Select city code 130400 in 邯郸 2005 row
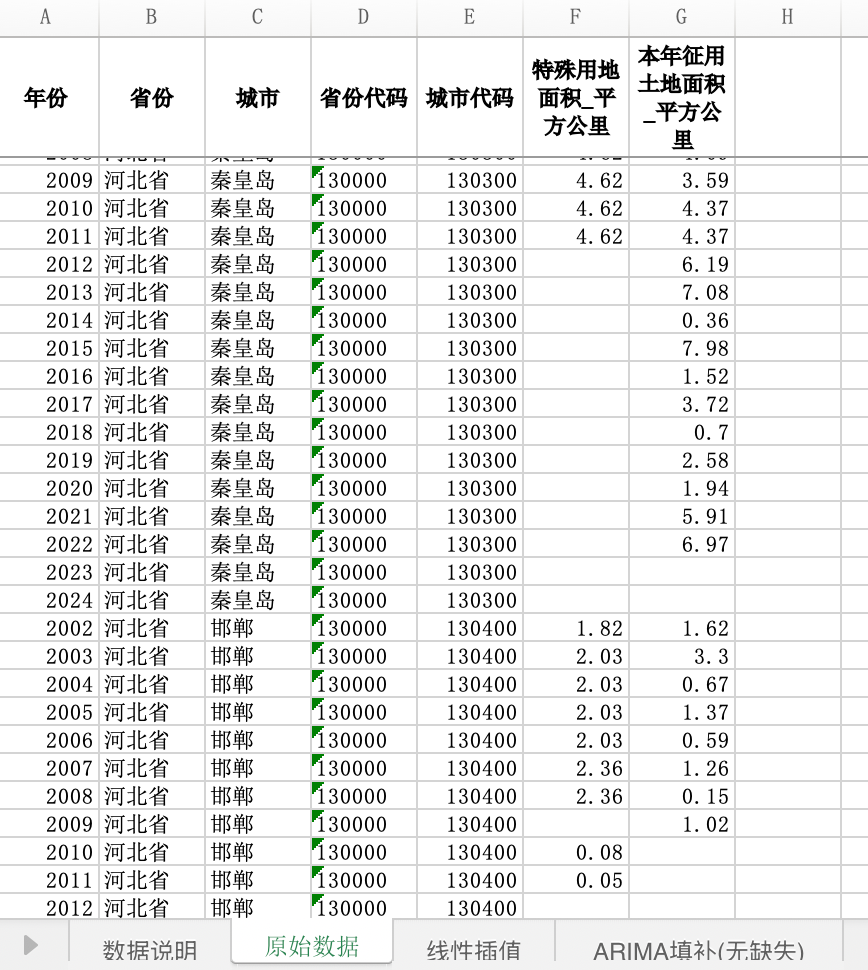 [470, 712]
